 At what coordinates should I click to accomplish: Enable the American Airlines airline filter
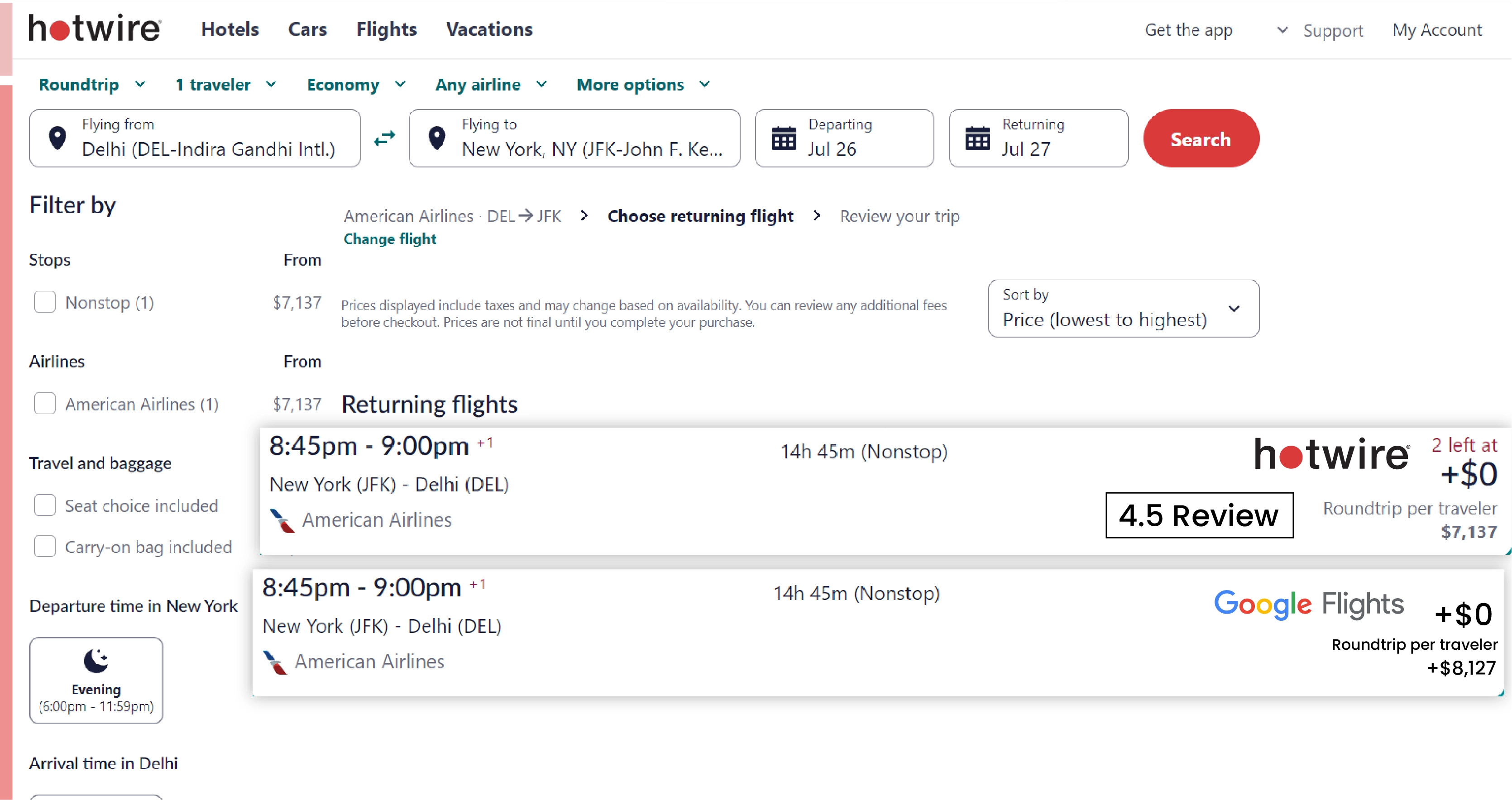click(x=46, y=404)
